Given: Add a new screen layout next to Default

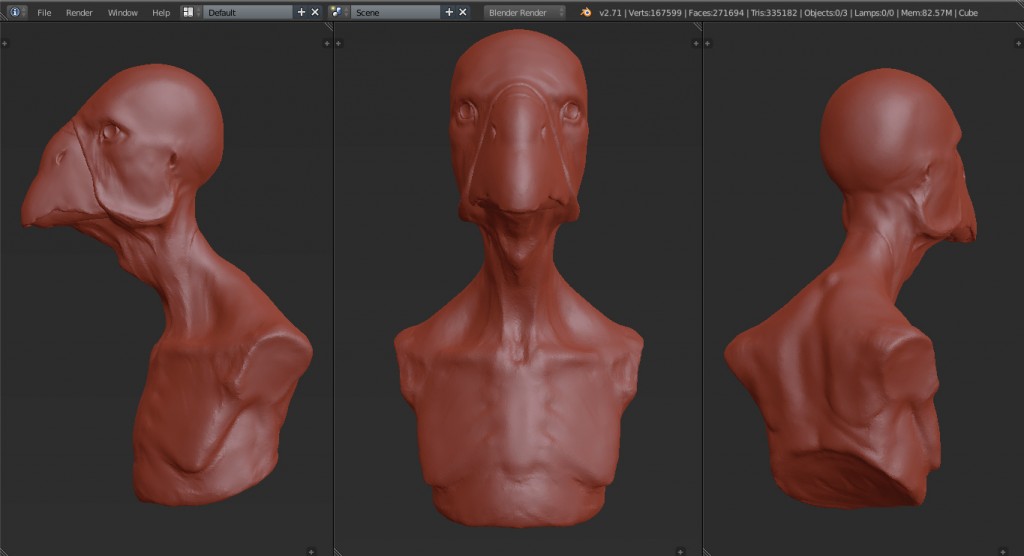Looking at the screenshot, I should 301,12.
